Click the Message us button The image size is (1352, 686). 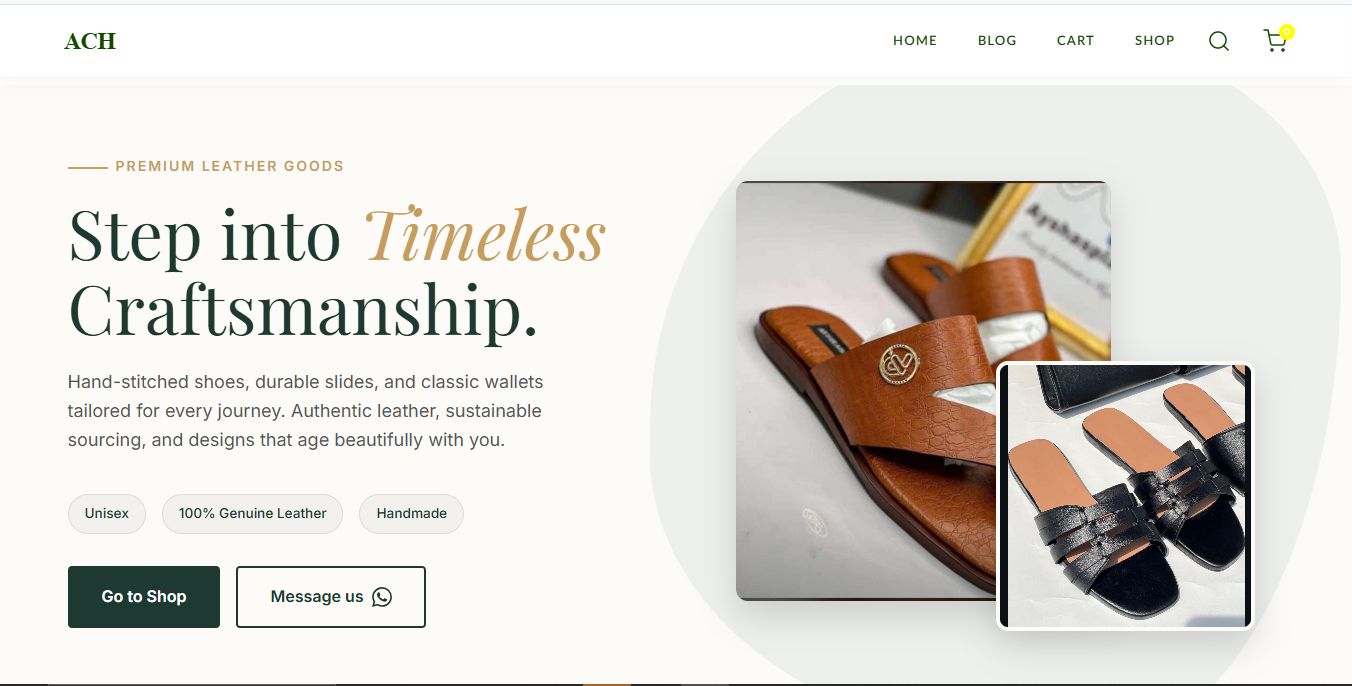click(331, 597)
